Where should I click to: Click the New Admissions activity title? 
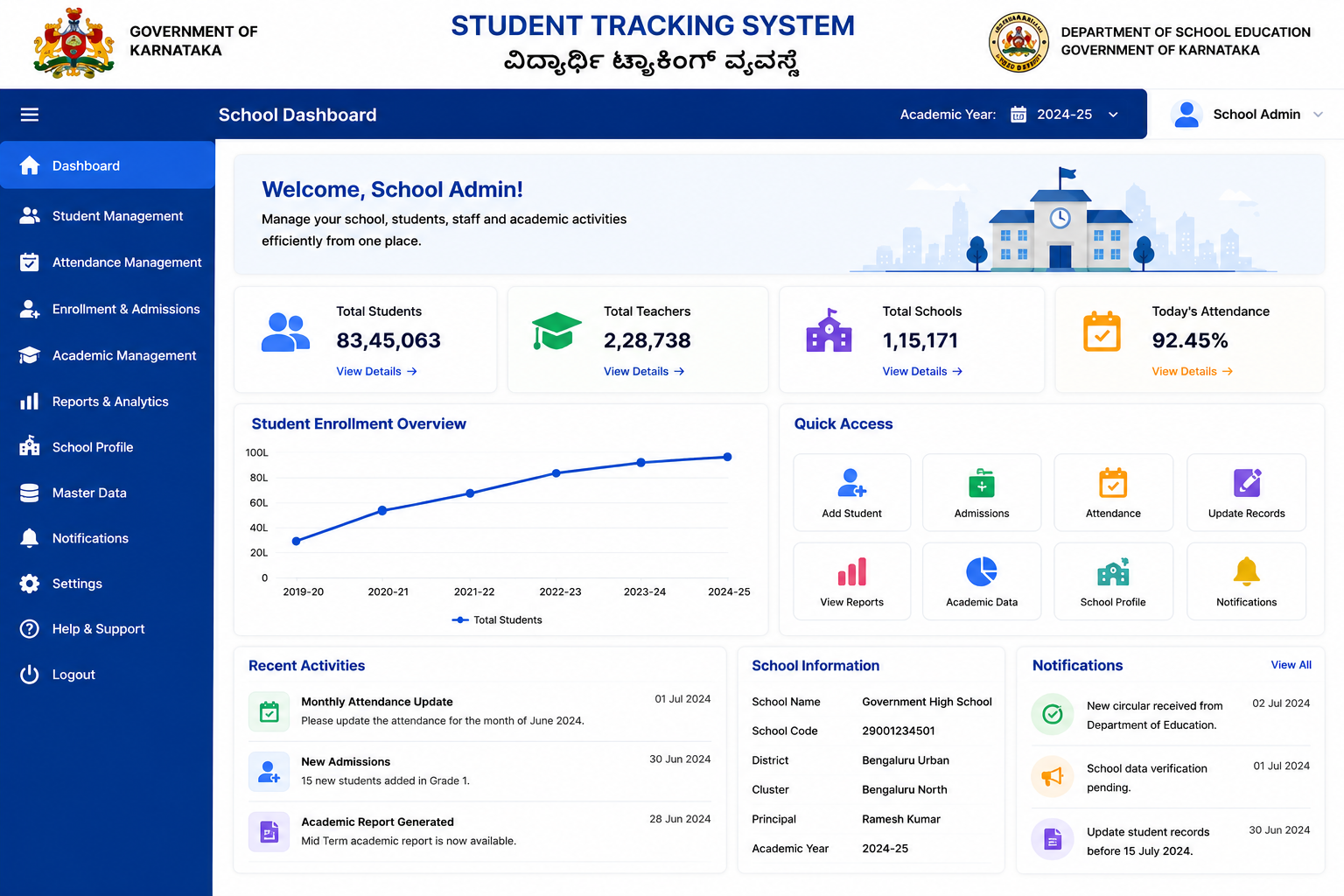[346, 762]
